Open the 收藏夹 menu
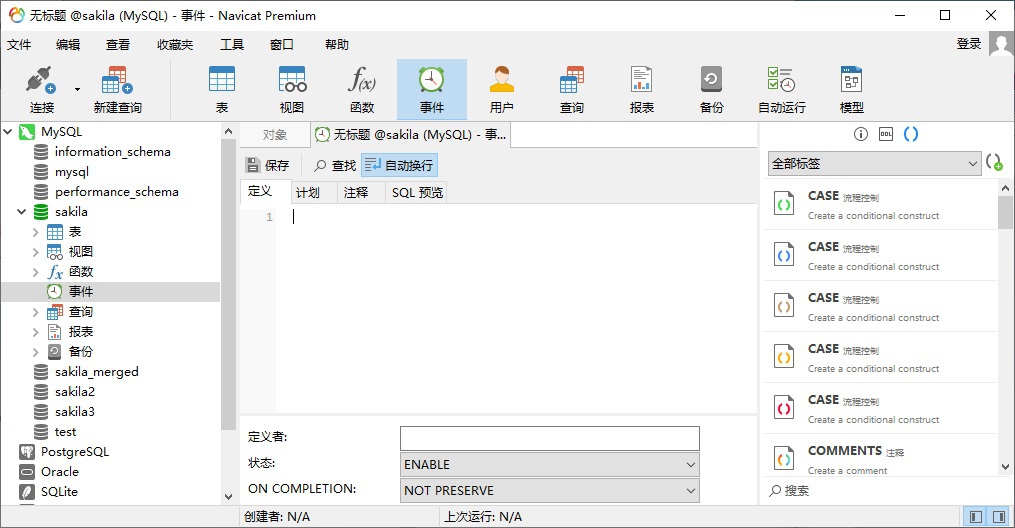Screen dimensions: 1015x528 (x=175, y=45)
